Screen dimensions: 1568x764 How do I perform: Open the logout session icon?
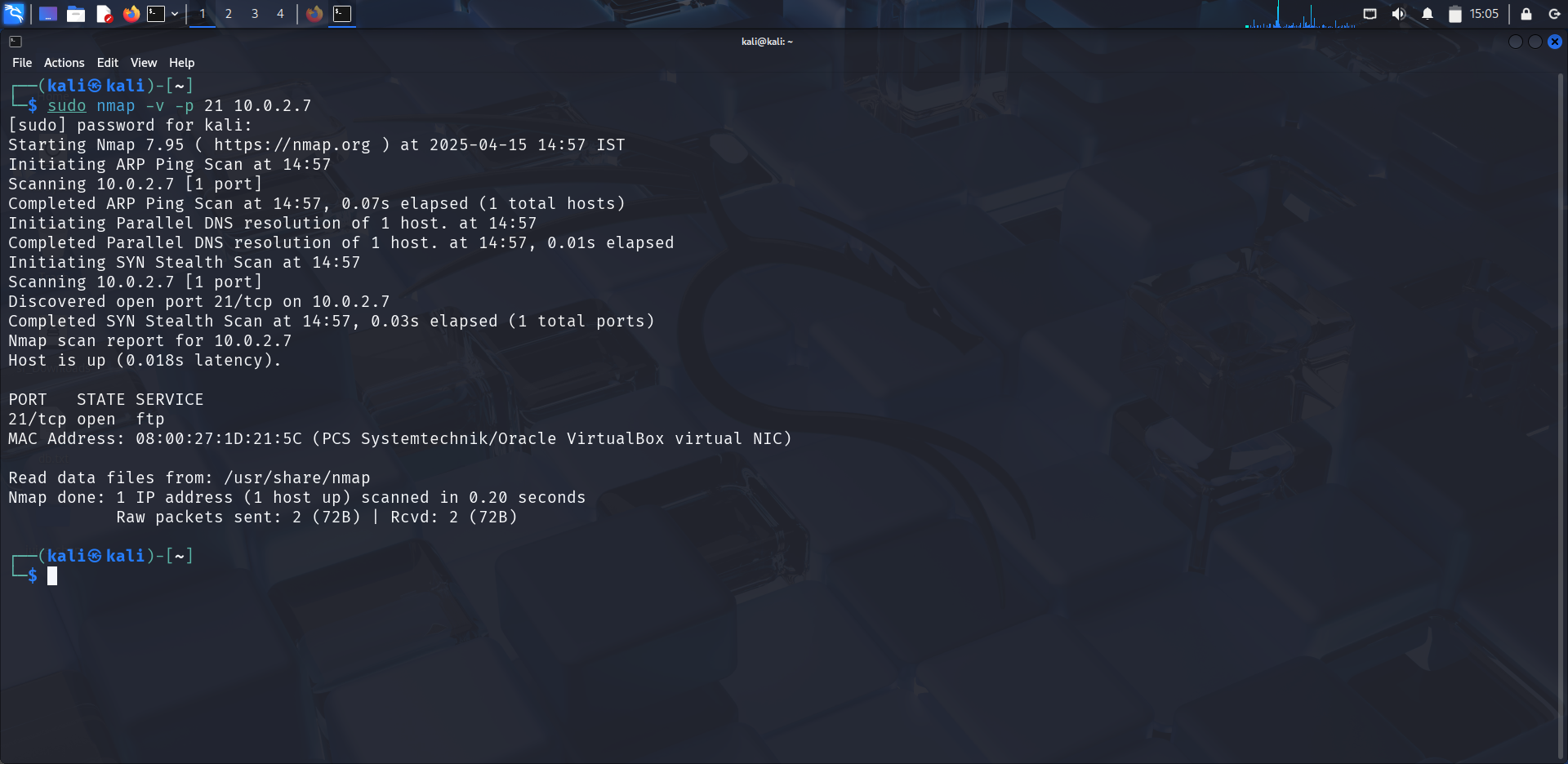[x=1554, y=14]
